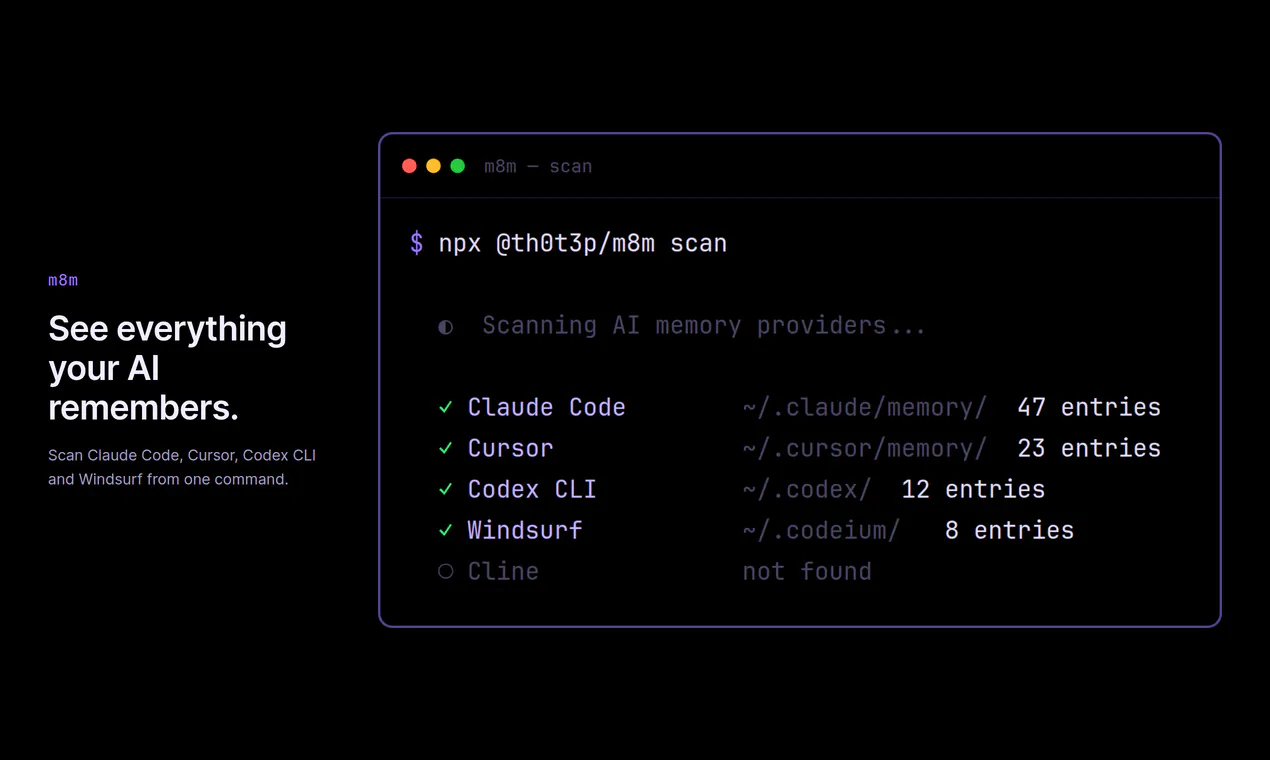Click the empty circle beside Cline
1270x760 pixels.
coord(445,572)
